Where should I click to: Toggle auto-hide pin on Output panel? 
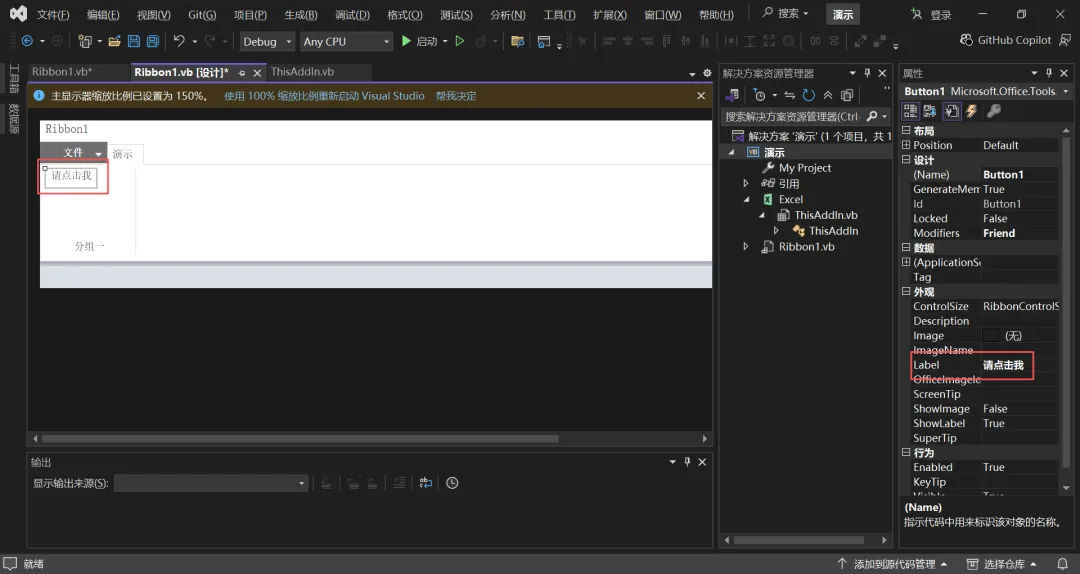coord(687,462)
